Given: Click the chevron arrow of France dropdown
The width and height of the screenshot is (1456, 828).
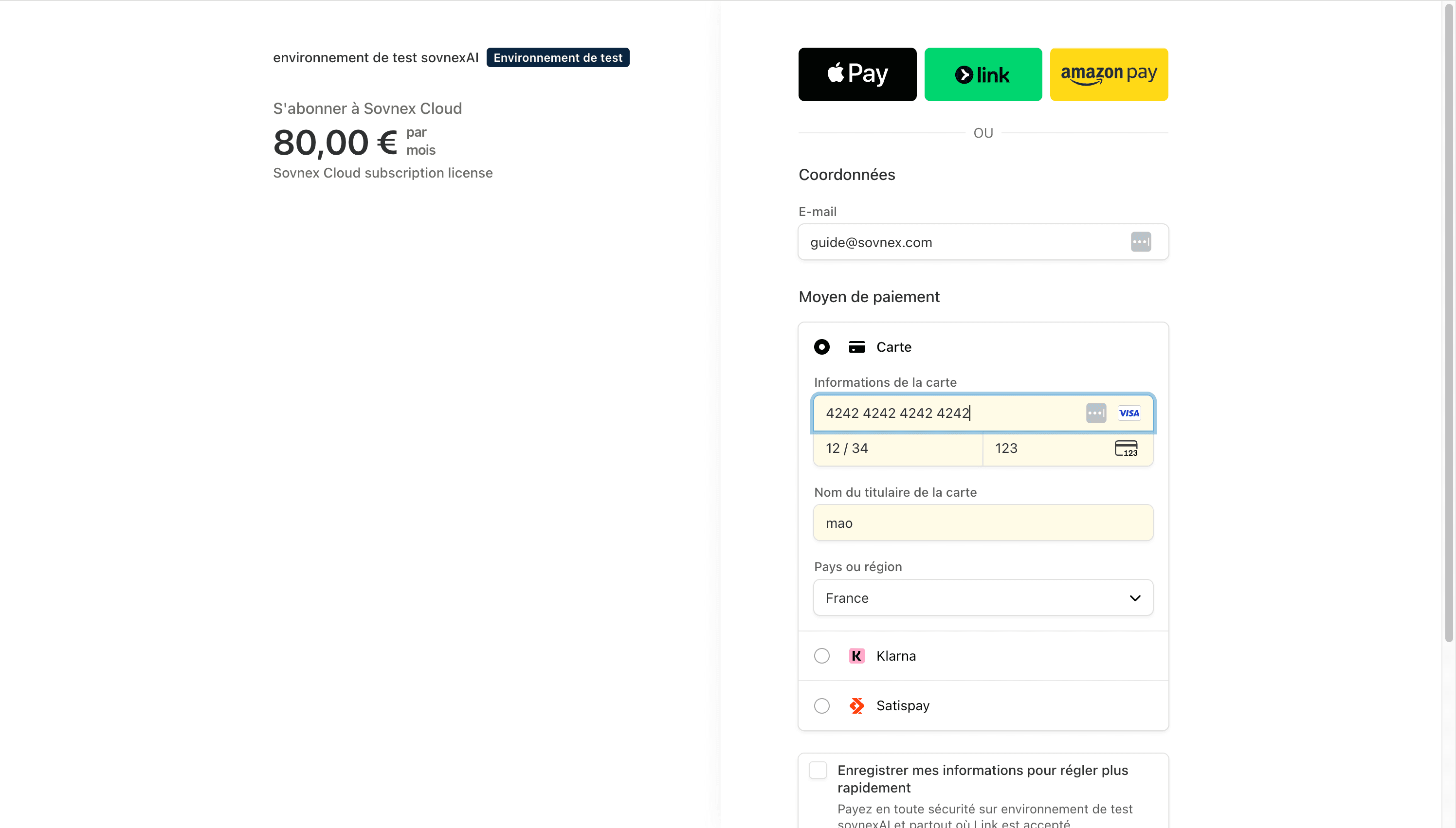Looking at the screenshot, I should tap(1135, 598).
